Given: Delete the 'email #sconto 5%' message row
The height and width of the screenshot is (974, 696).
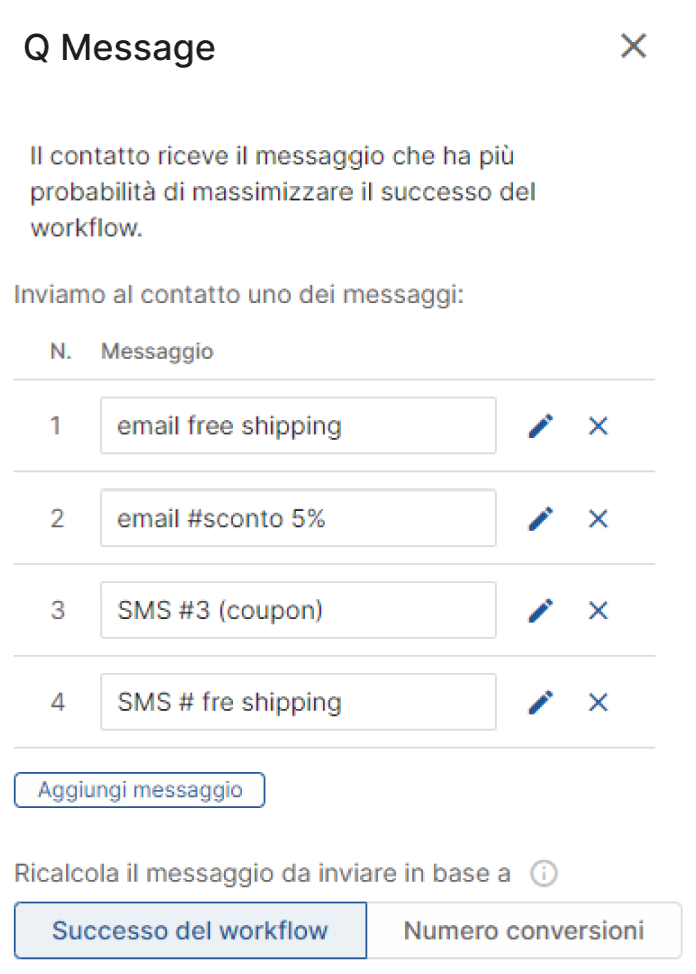Looking at the screenshot, I should [x=598, y=519].
